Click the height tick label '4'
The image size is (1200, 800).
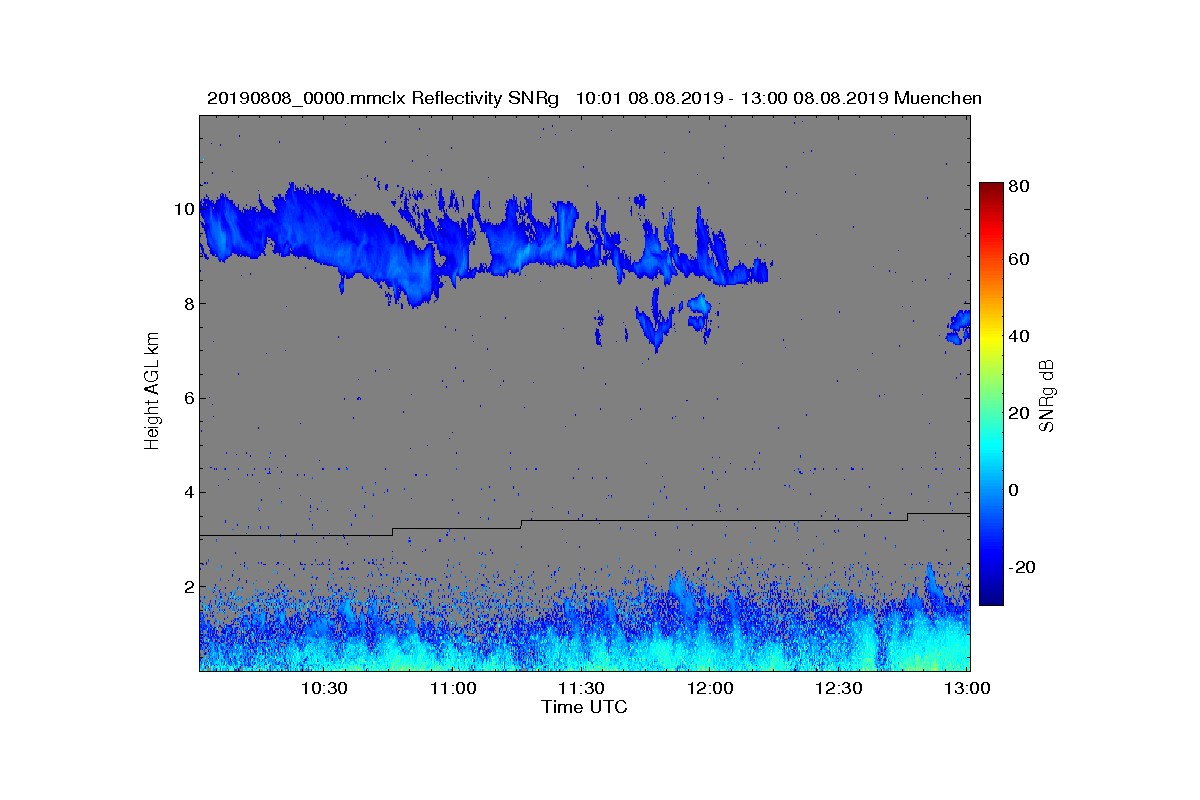tap(188, 492)
